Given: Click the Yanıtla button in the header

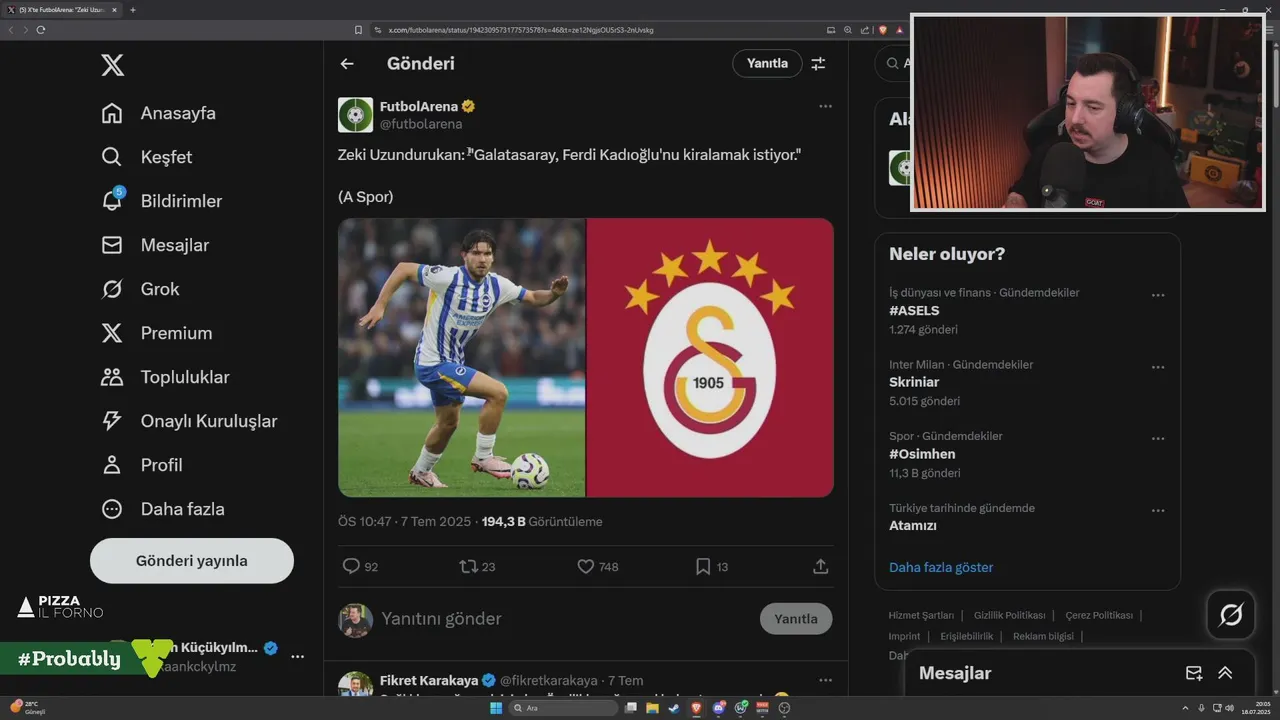Looking at the screenshot, I should (767, 63).
